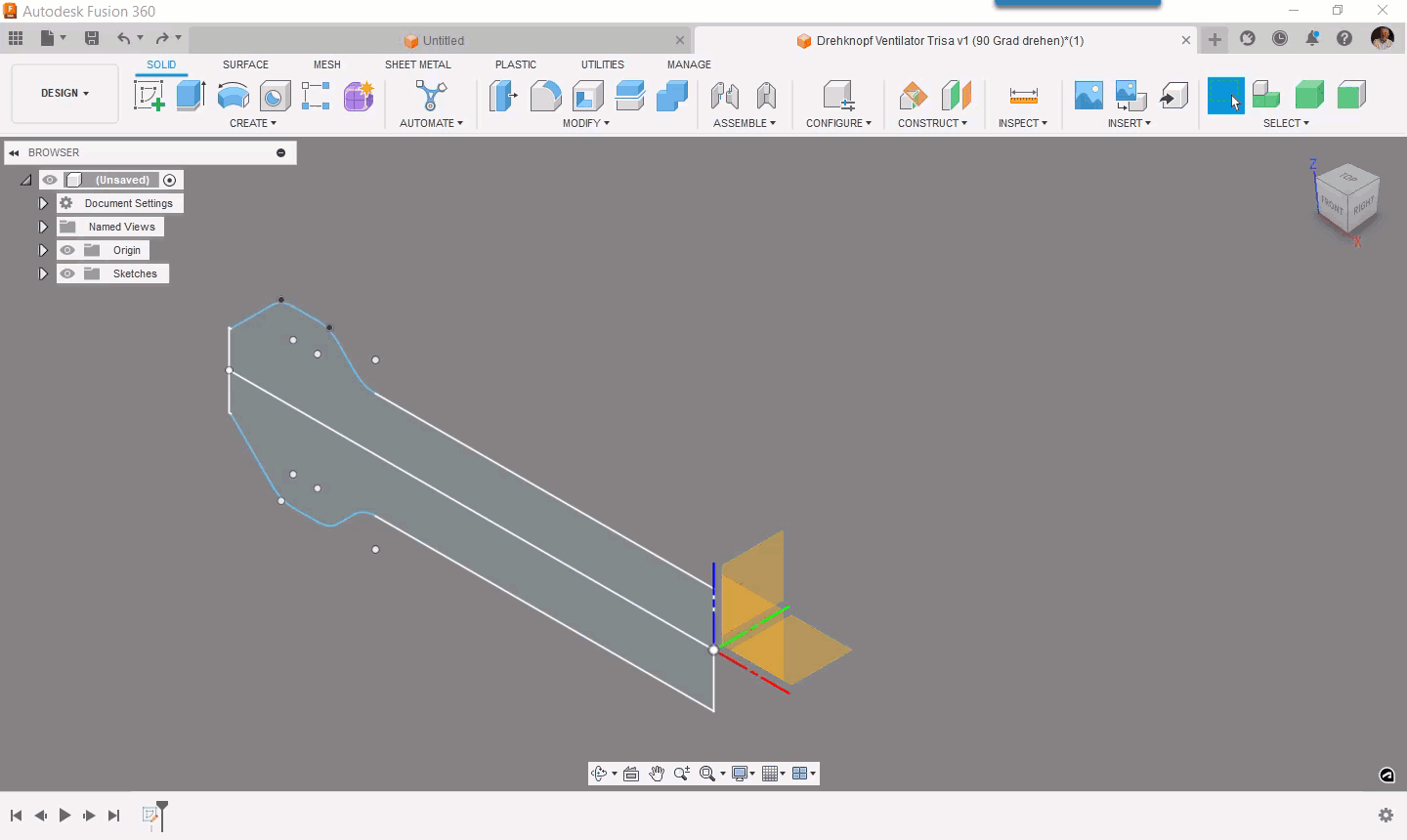
Task: Click the FRONT face of the ViewCube
Action: point(1331,205)
